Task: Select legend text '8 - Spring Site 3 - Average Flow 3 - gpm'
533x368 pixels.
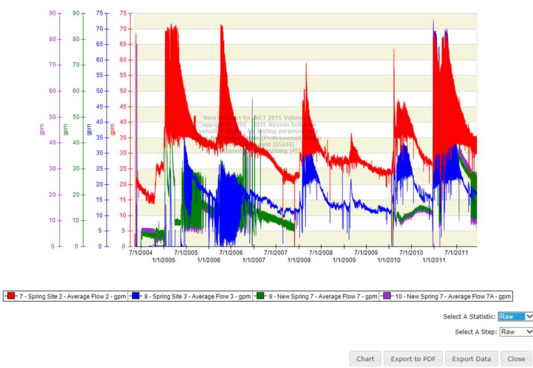Action: pyautogui.click(x=197, y=297)
